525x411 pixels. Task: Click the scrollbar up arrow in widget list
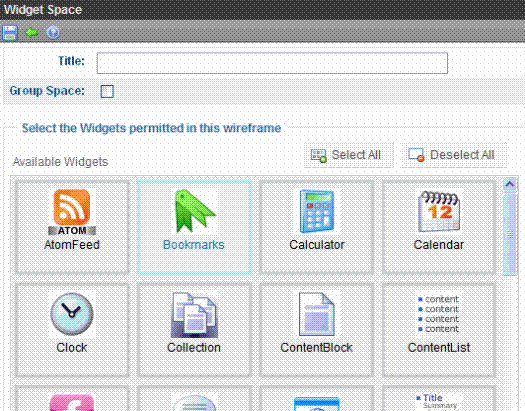(x=510, y=184)
